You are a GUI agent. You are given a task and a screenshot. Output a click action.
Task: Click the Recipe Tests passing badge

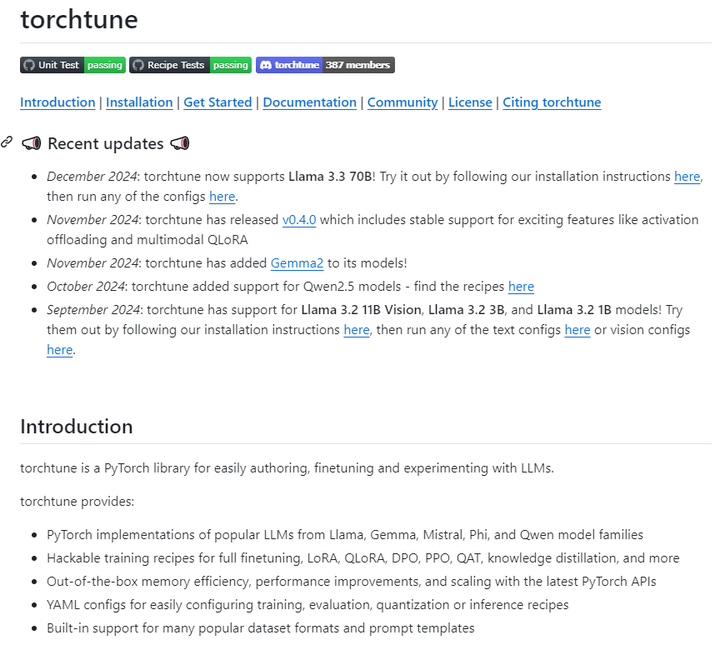point(190,65)
